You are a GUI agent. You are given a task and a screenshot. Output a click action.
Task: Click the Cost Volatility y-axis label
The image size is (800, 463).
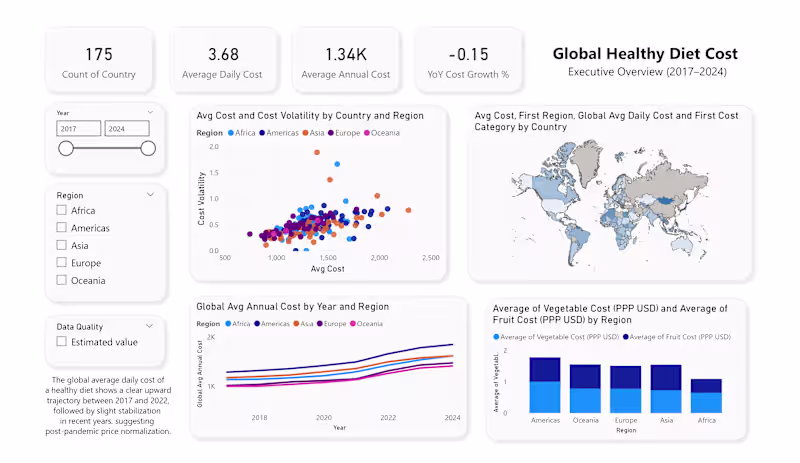tap(201, 199)
